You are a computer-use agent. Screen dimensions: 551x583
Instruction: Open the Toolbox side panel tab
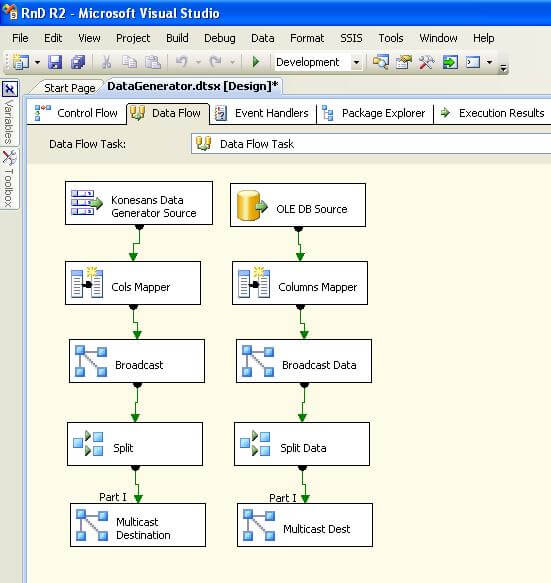pos(9,179)
